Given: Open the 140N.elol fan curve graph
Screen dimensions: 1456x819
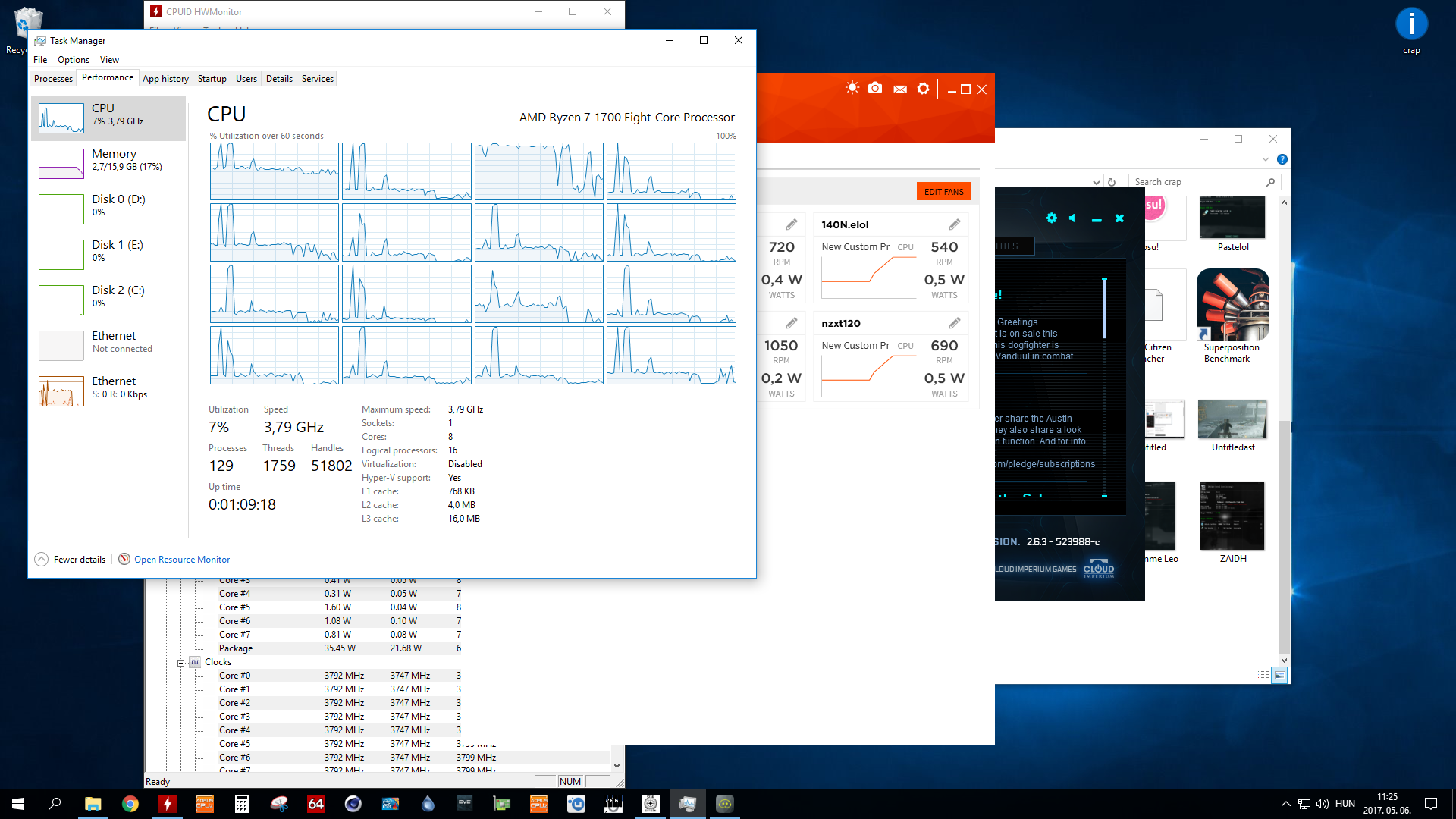Looking at the screenshot, I should [x=868, y=278].
